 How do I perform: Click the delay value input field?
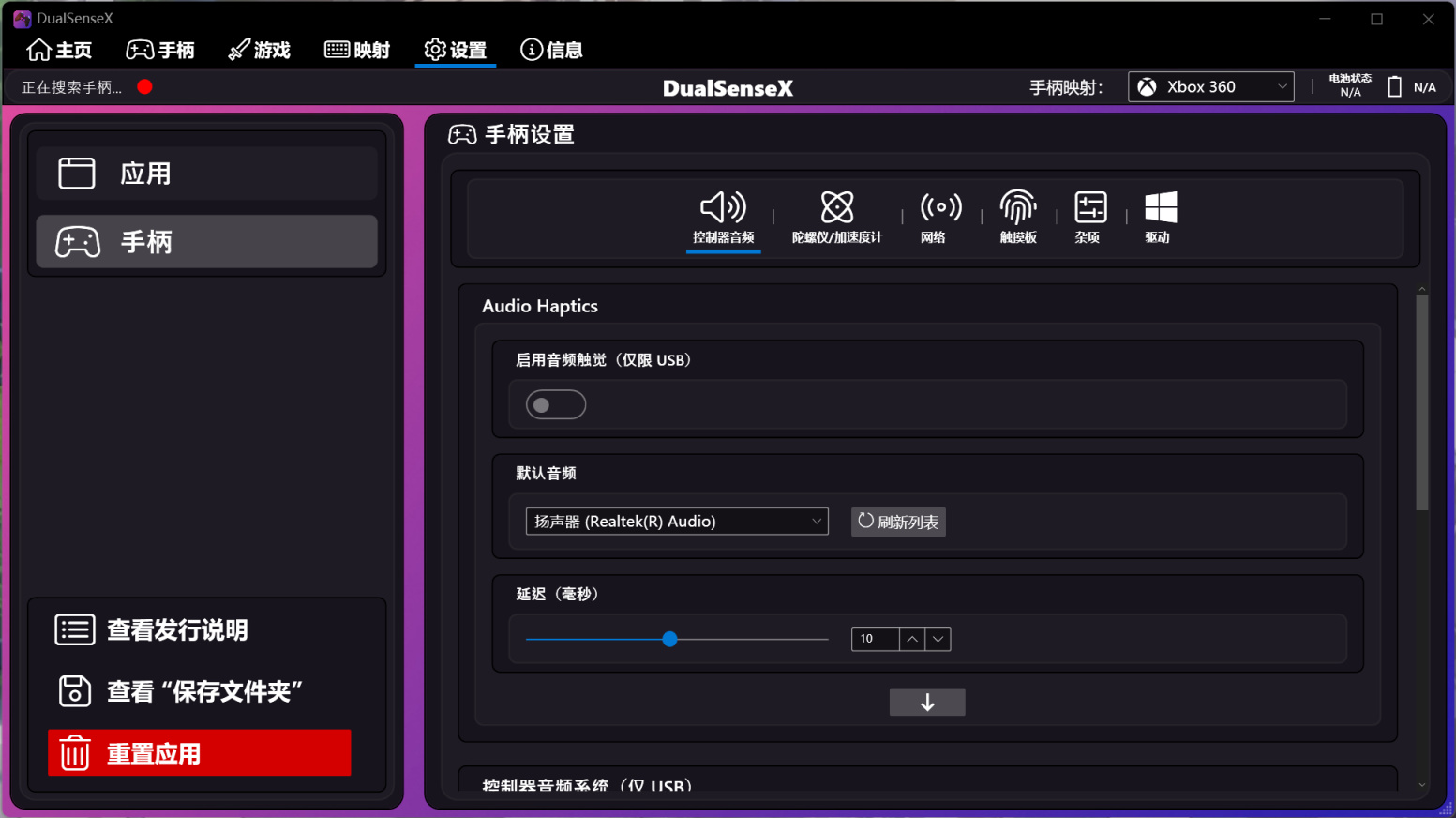point(875,639)
